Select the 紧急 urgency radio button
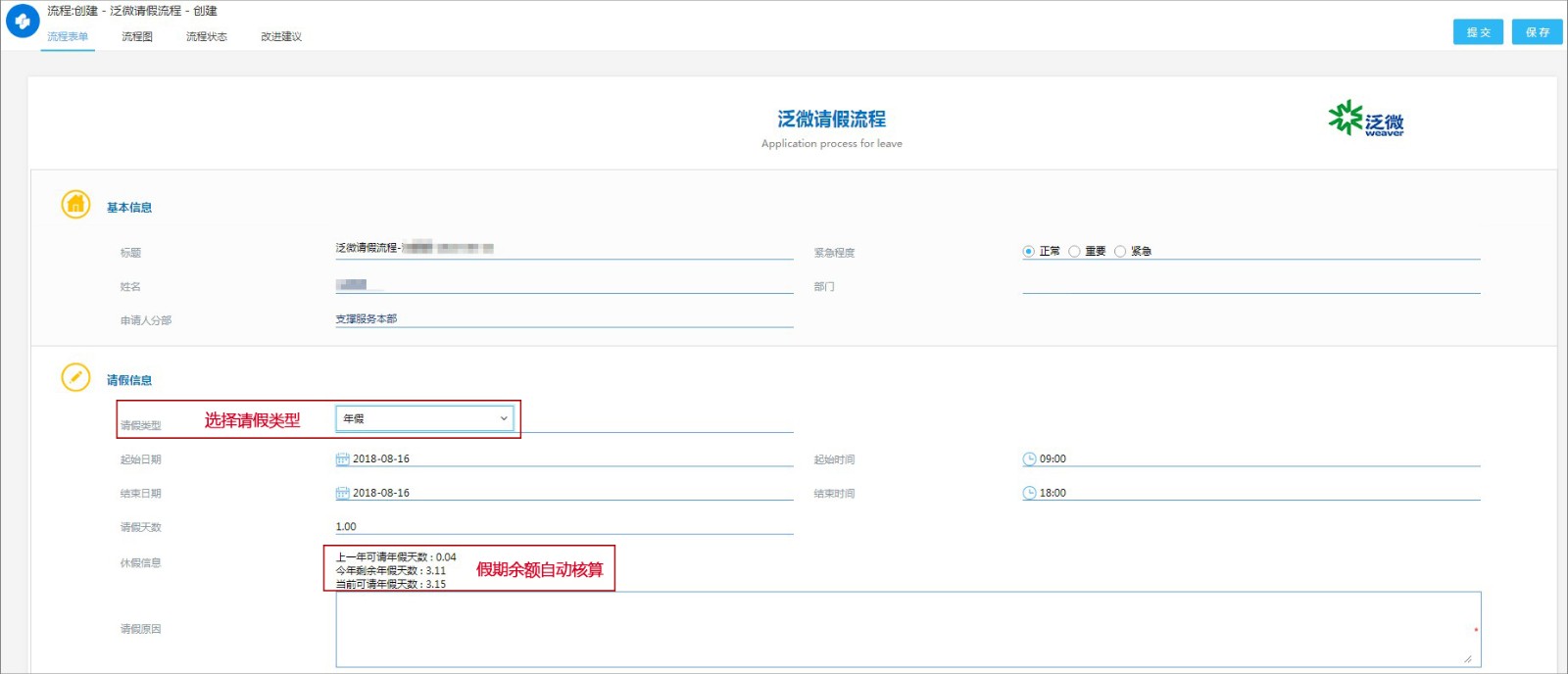This screenshot has height=674, width=1568. click(x=1120, y=252)
